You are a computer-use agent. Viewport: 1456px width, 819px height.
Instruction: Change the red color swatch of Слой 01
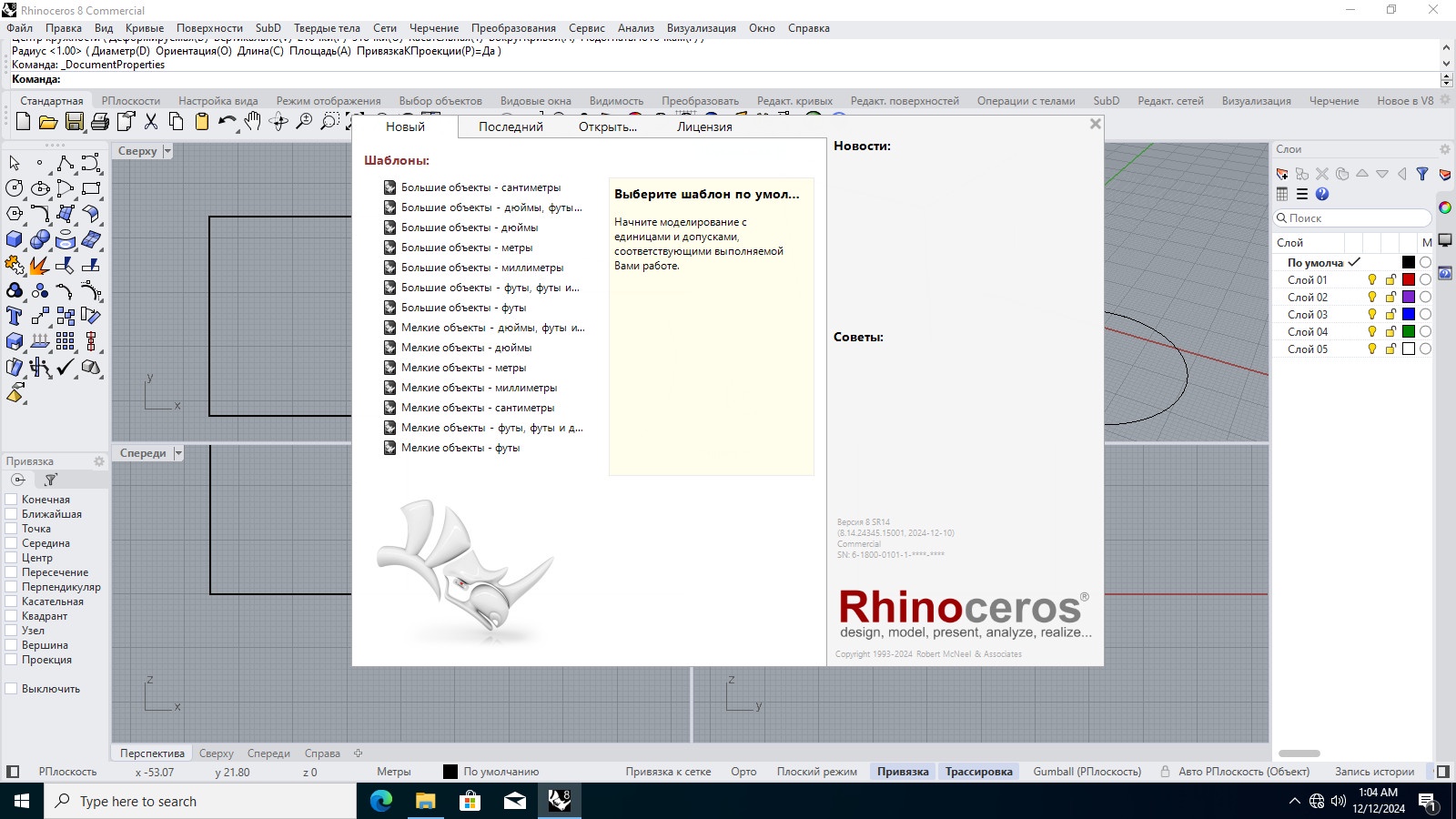(x=1409, y=280)
